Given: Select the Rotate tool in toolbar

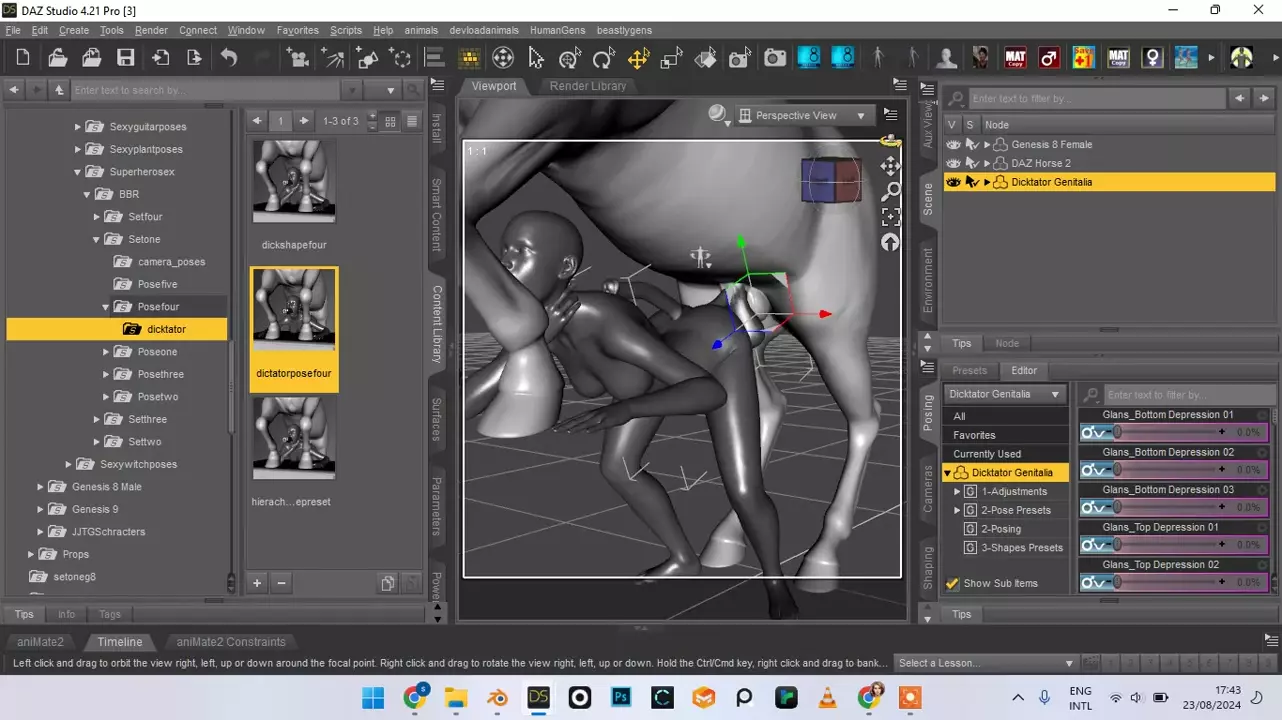Looking at the screenshot, I should [x=603, y=58].
